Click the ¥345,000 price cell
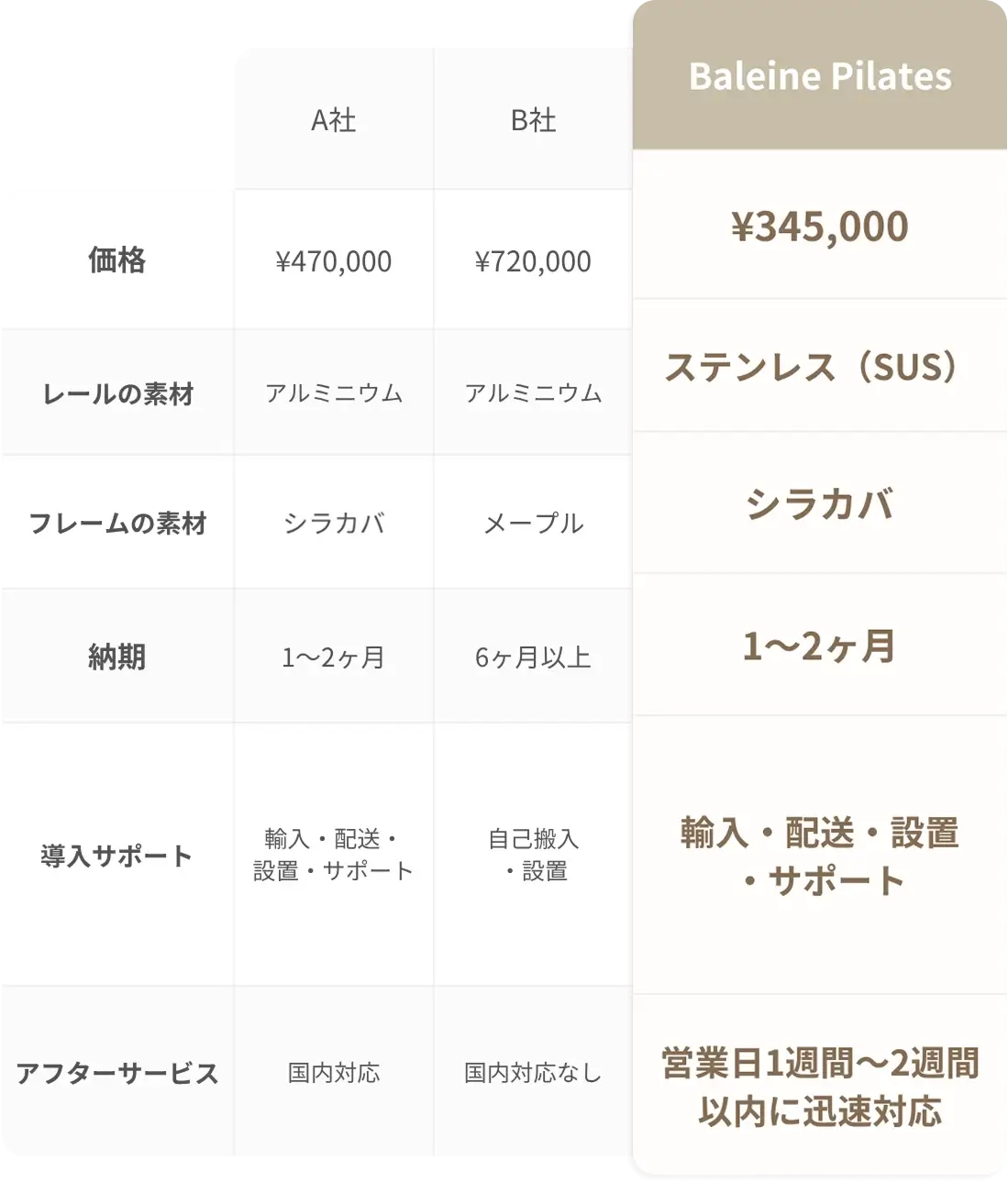The height and width of the screenshot is (1182, 1008). 820,226
